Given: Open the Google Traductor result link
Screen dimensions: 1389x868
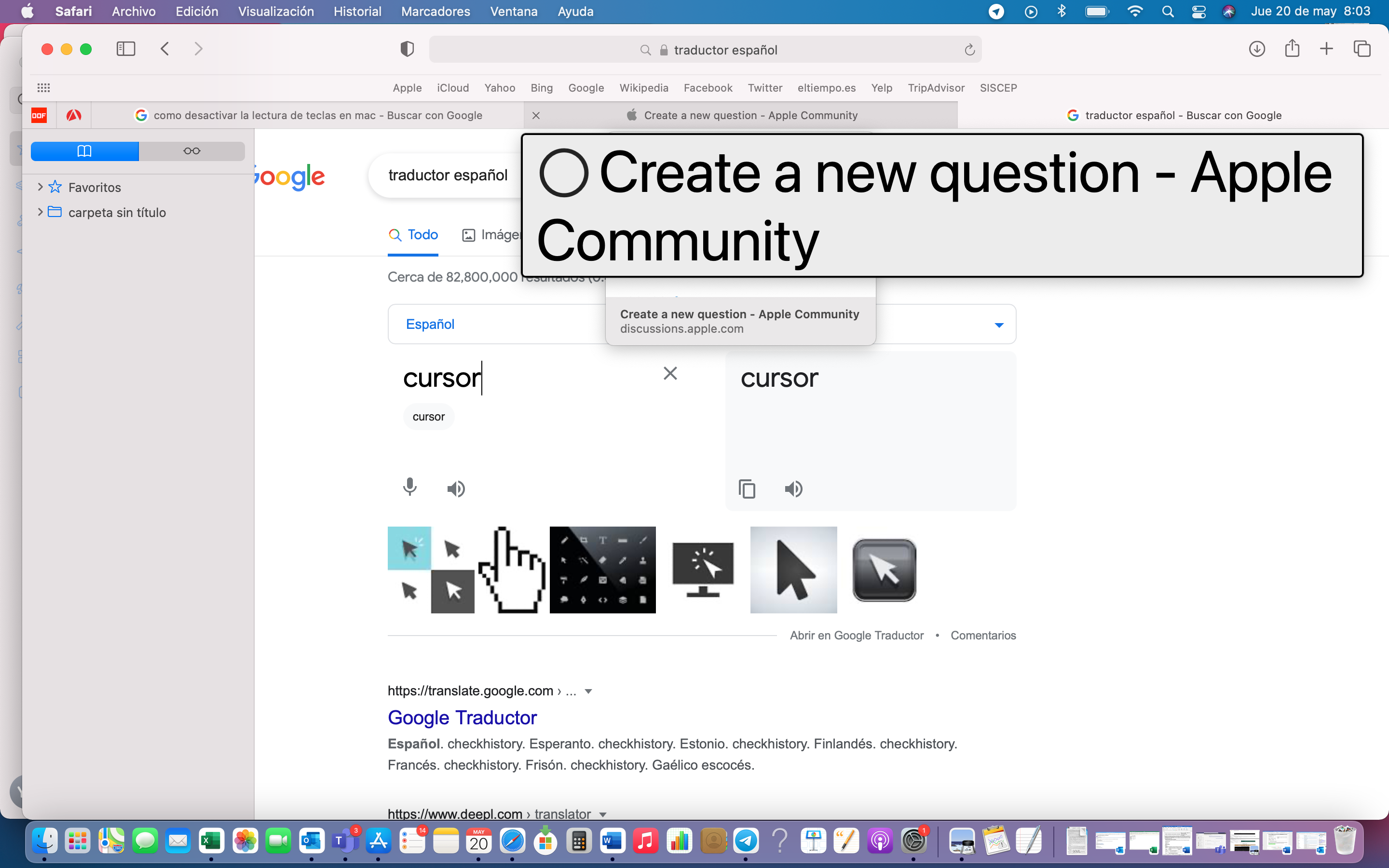Looking at the screenshot, I should (462, 718).
